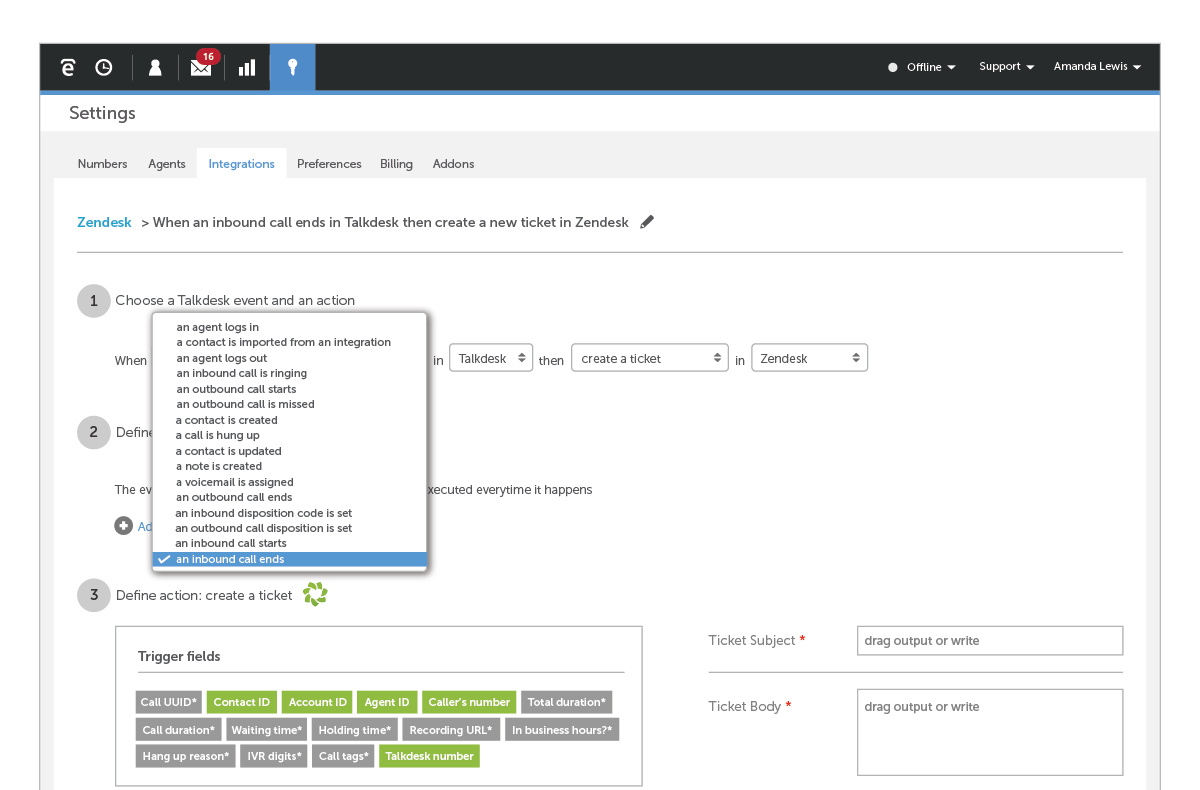Switch to the Agents tab

coord(167,164)
